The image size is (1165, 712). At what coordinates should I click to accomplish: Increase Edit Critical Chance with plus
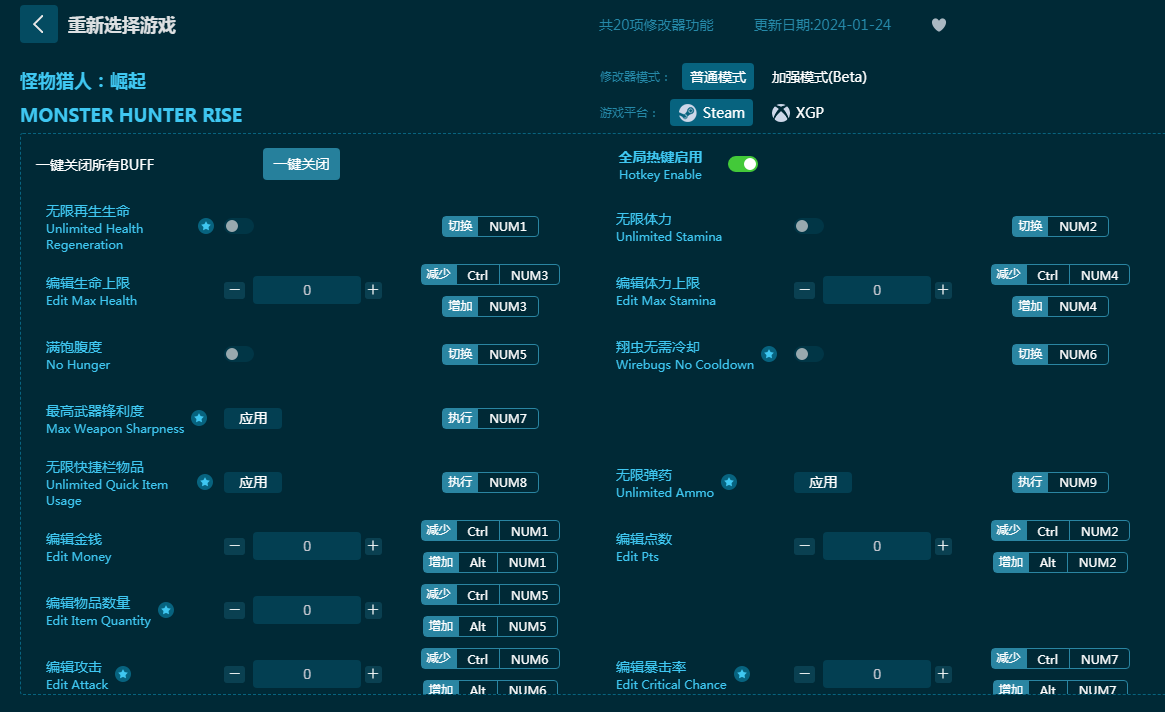pyautogui.click(x=943, y=674)
